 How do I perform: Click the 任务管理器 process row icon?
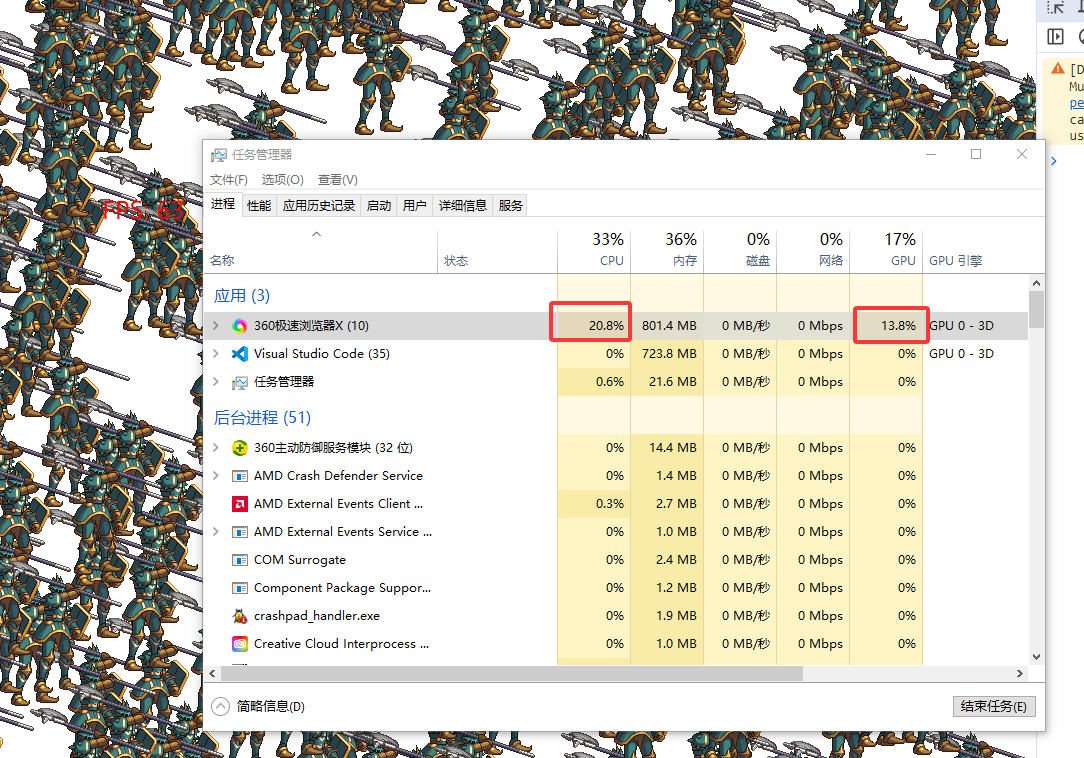(x=240, y=382)
